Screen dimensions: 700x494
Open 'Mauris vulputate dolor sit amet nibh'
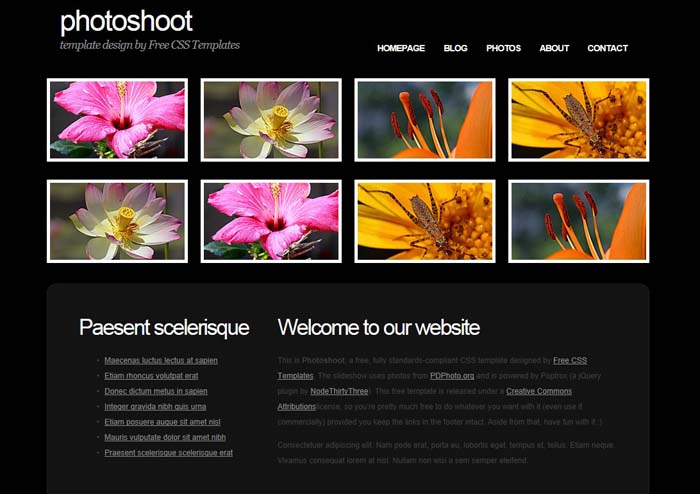[x=165, y=437]
